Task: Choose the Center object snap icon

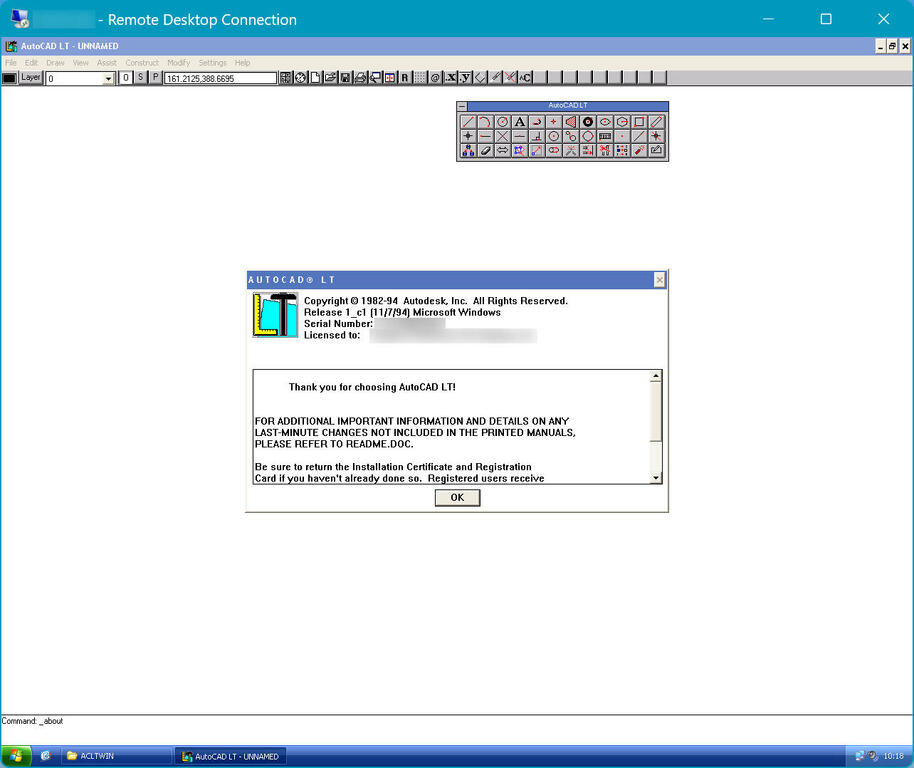Action: point(553,136)
